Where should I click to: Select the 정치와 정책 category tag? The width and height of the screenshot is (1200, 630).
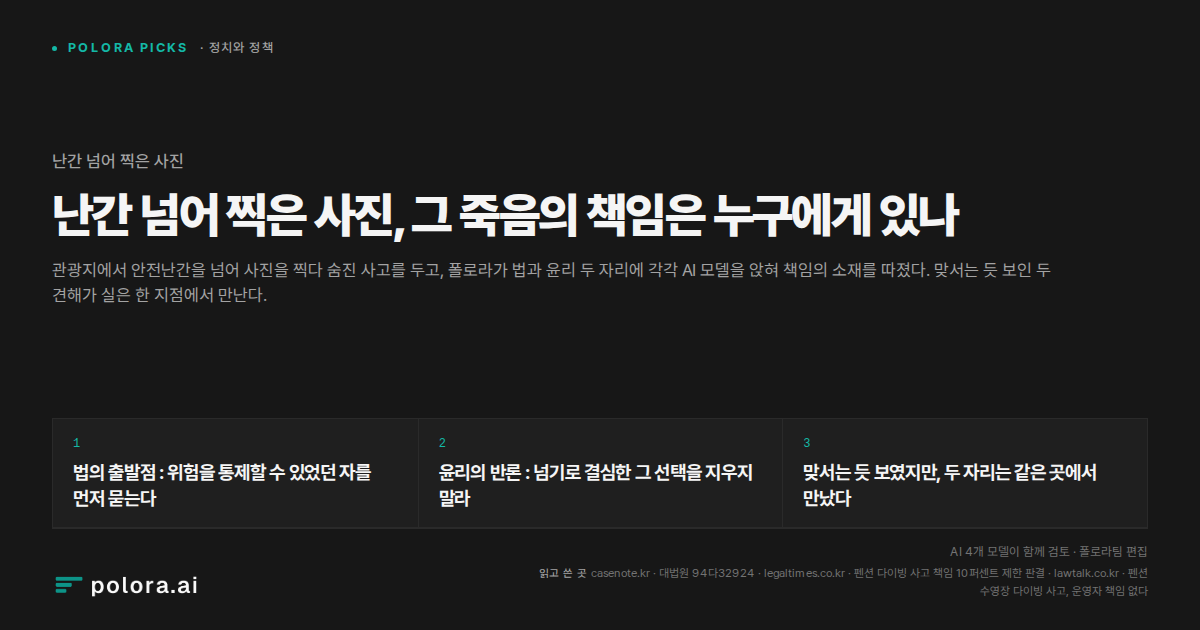pos(241,48)
